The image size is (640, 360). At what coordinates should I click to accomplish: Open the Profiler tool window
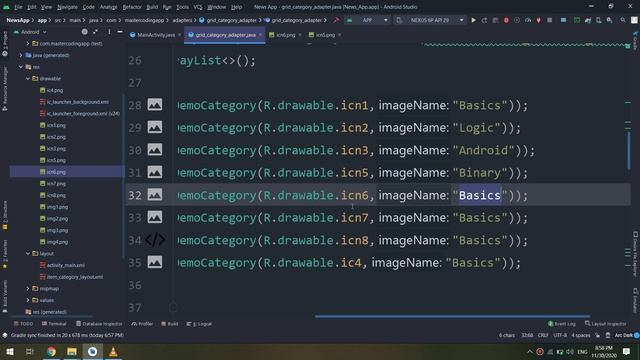(x=142, y=324)
